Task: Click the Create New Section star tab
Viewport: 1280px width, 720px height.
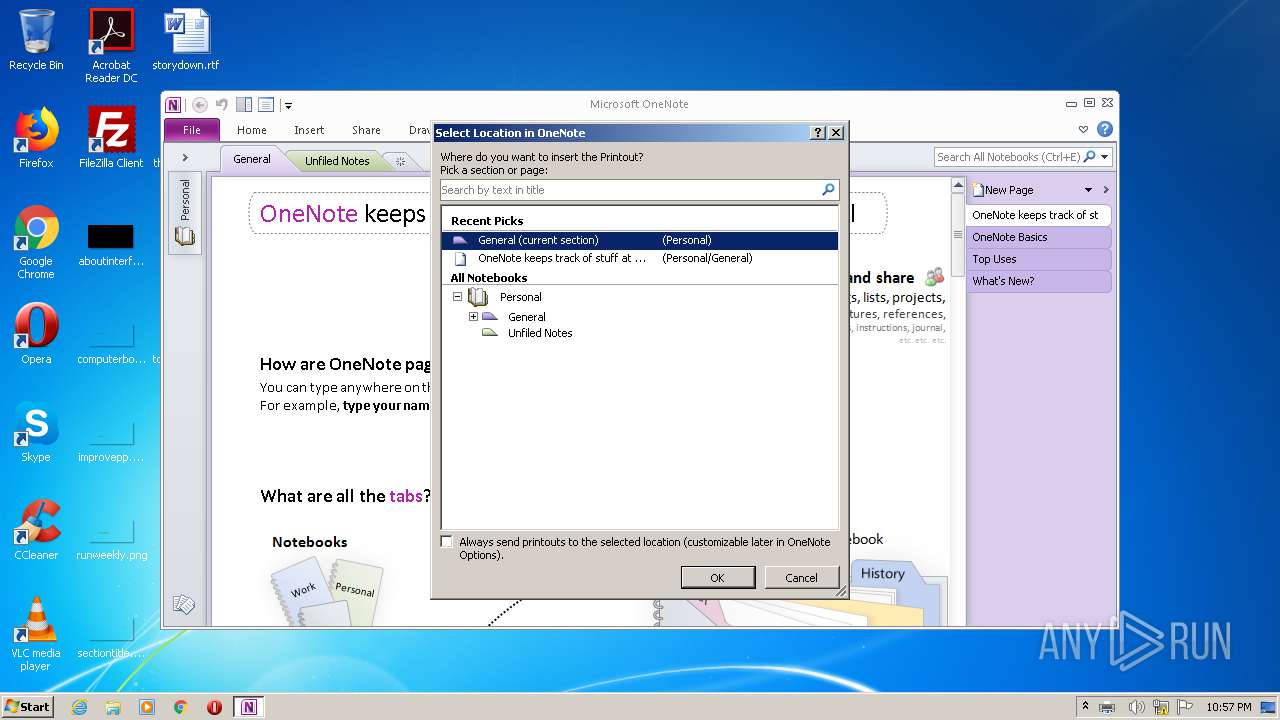Action: (400, 161)
